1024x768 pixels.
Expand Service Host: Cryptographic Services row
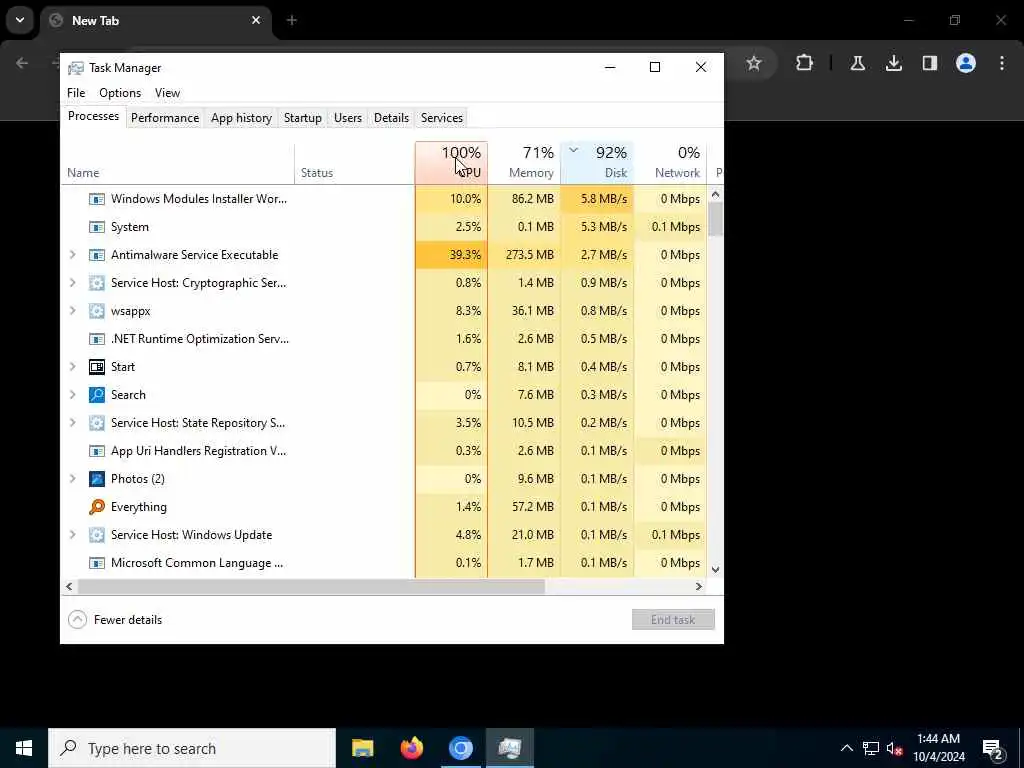pos(72,283)
